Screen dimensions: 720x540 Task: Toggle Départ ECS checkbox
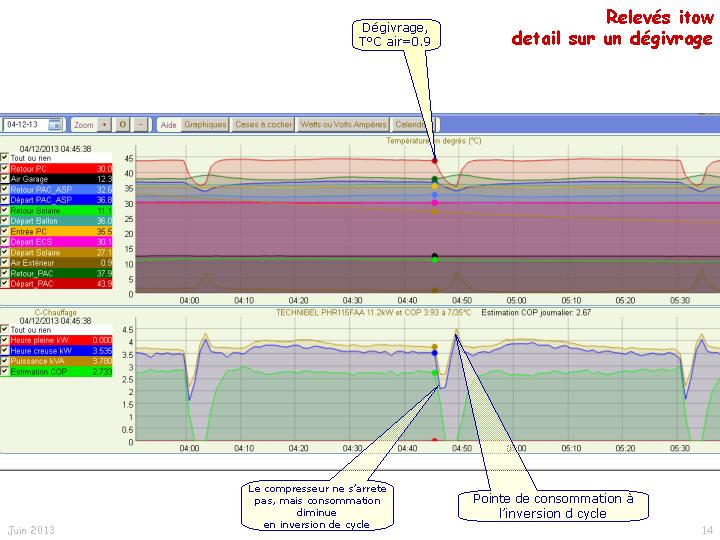coord(5,242)
